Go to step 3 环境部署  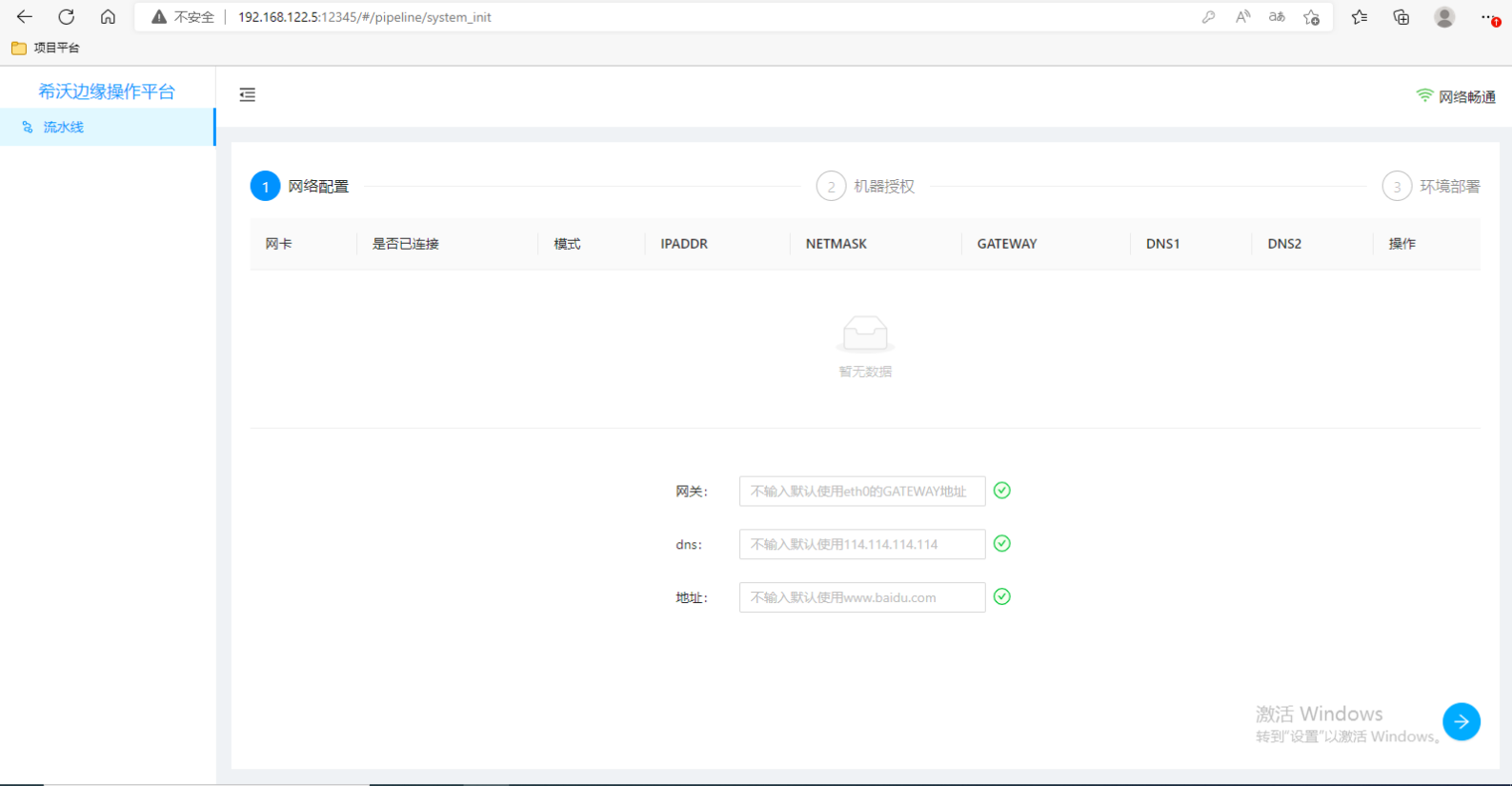(1431, 187)
